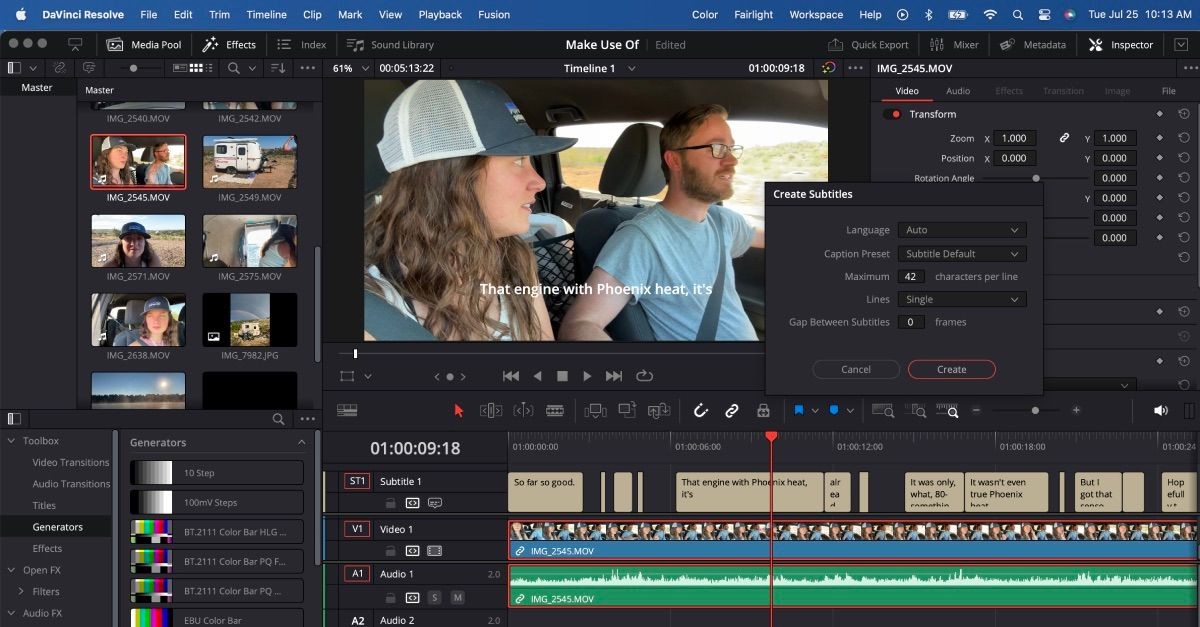This screenshot has height=627, width=1200.
Task: Click Create in Create Subtitles dialog
Action: [x=952, y=369]
